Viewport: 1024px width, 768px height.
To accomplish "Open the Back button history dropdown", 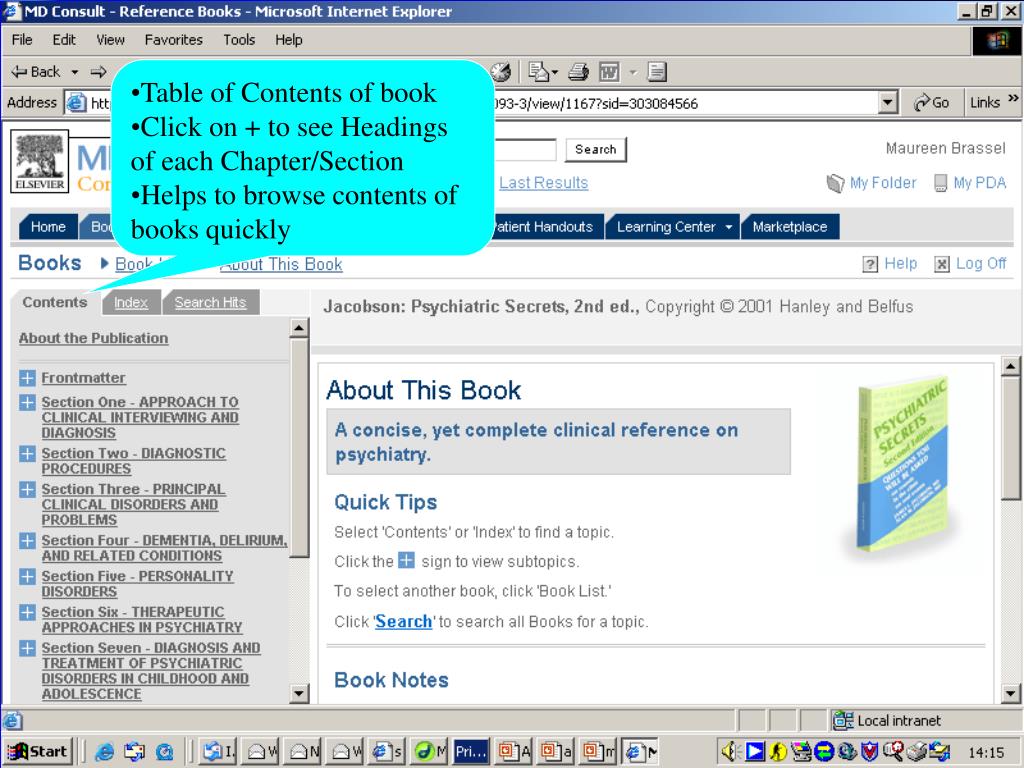I will point(74,72).
